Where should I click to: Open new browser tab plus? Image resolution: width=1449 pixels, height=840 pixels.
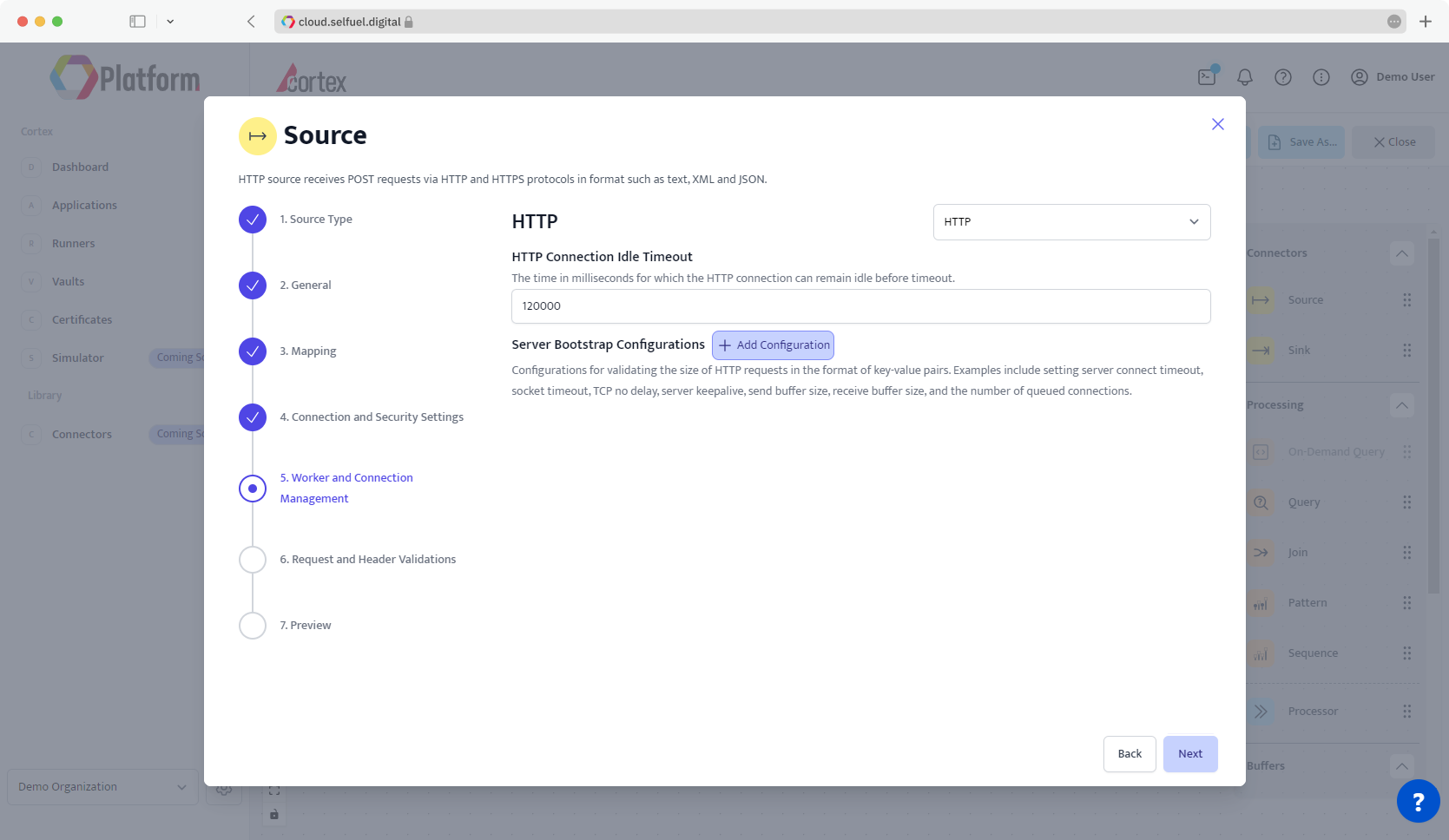(1426, 22)
